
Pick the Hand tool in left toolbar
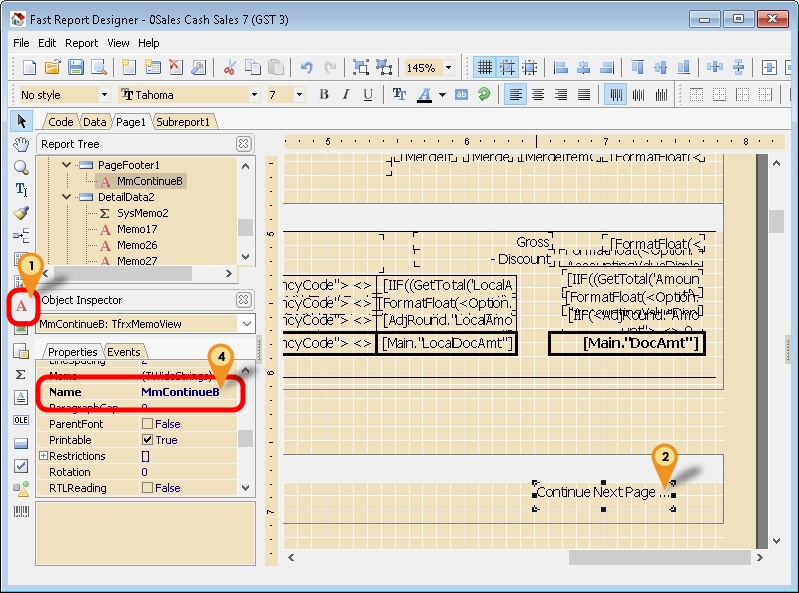point(21,144)
